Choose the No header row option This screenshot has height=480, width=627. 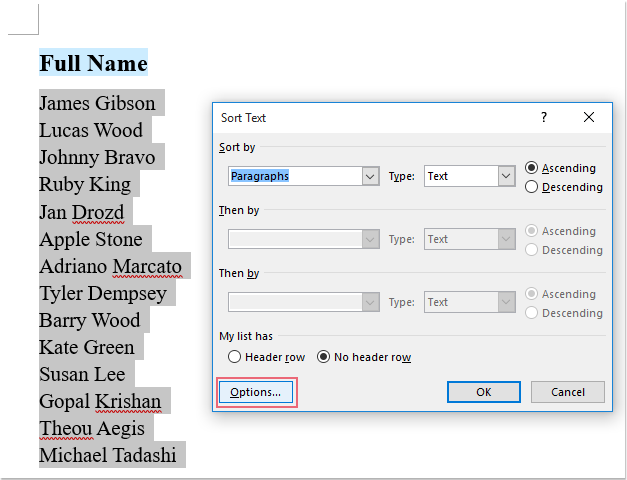tap(324, 357)
